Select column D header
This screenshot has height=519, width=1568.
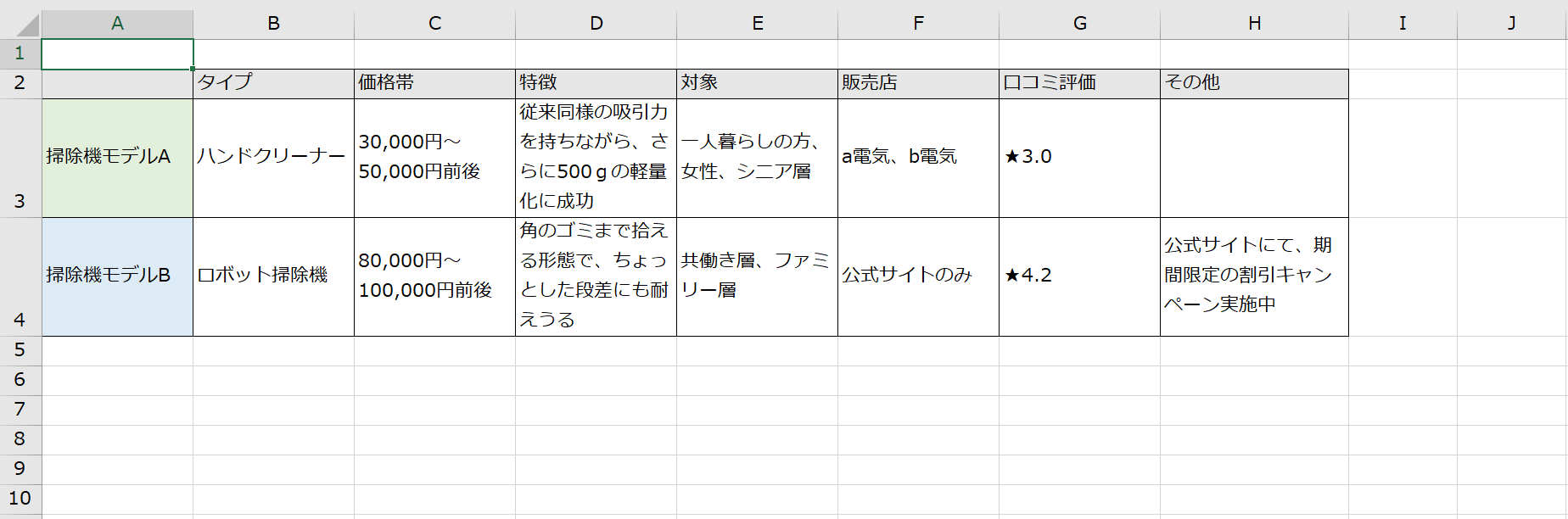(x=596, y=24)
